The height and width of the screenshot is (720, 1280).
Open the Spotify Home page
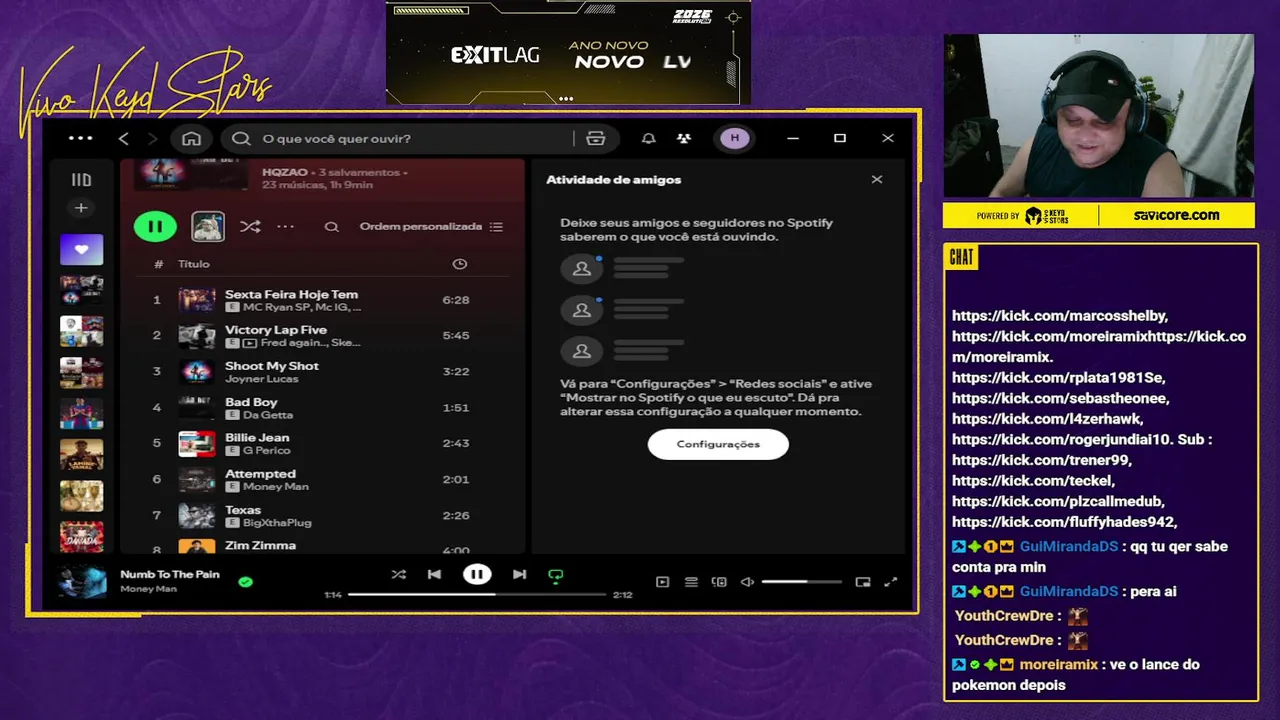(x=192, y=139)
